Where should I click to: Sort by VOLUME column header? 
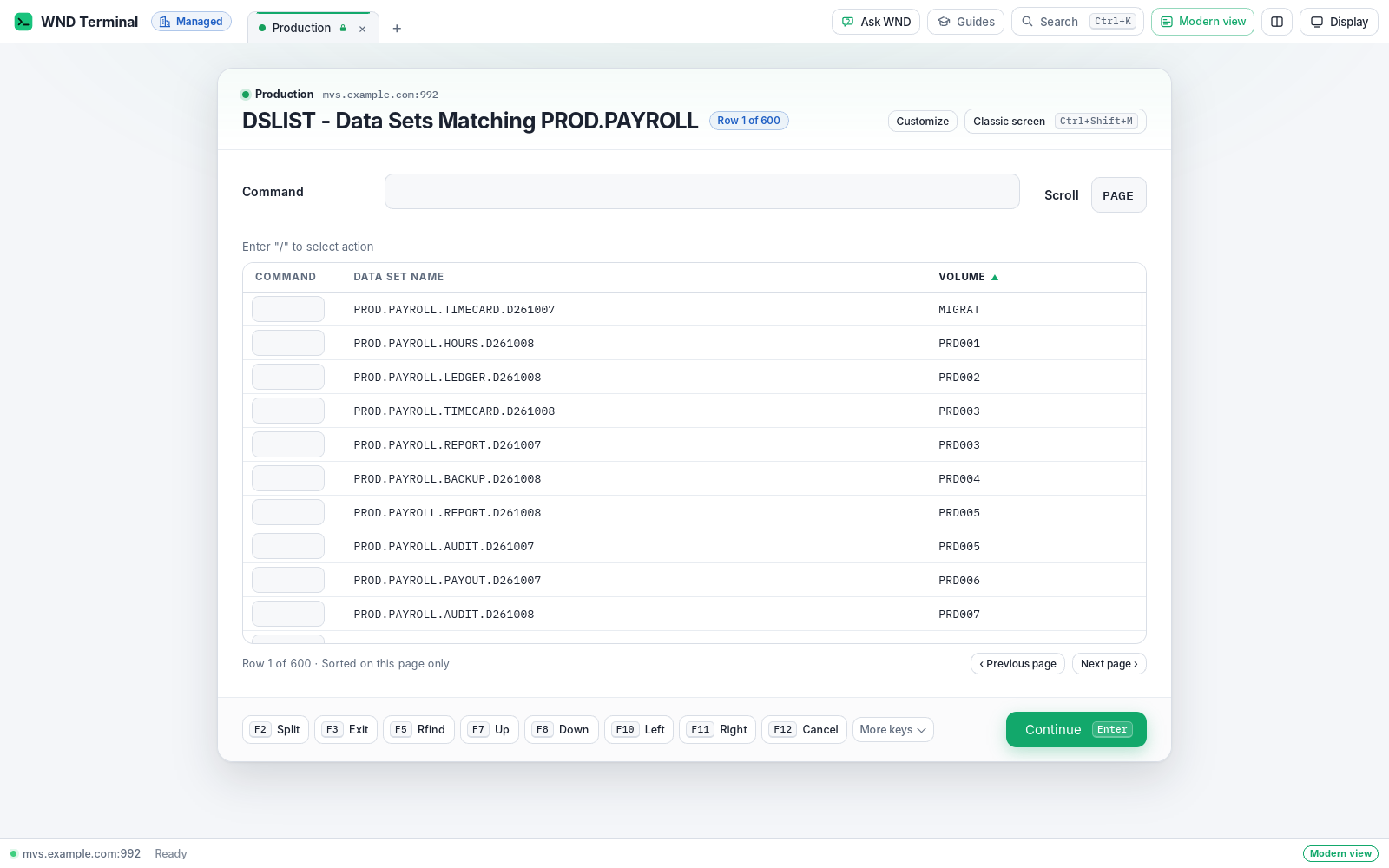click(968, 277)
